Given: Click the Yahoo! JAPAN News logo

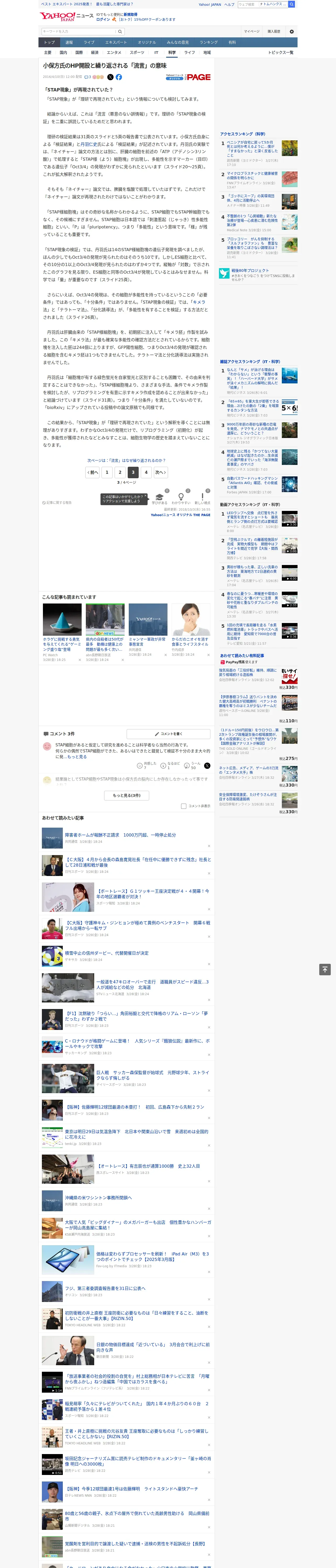Looking at the screenshot, I should (x=66, y=16).
